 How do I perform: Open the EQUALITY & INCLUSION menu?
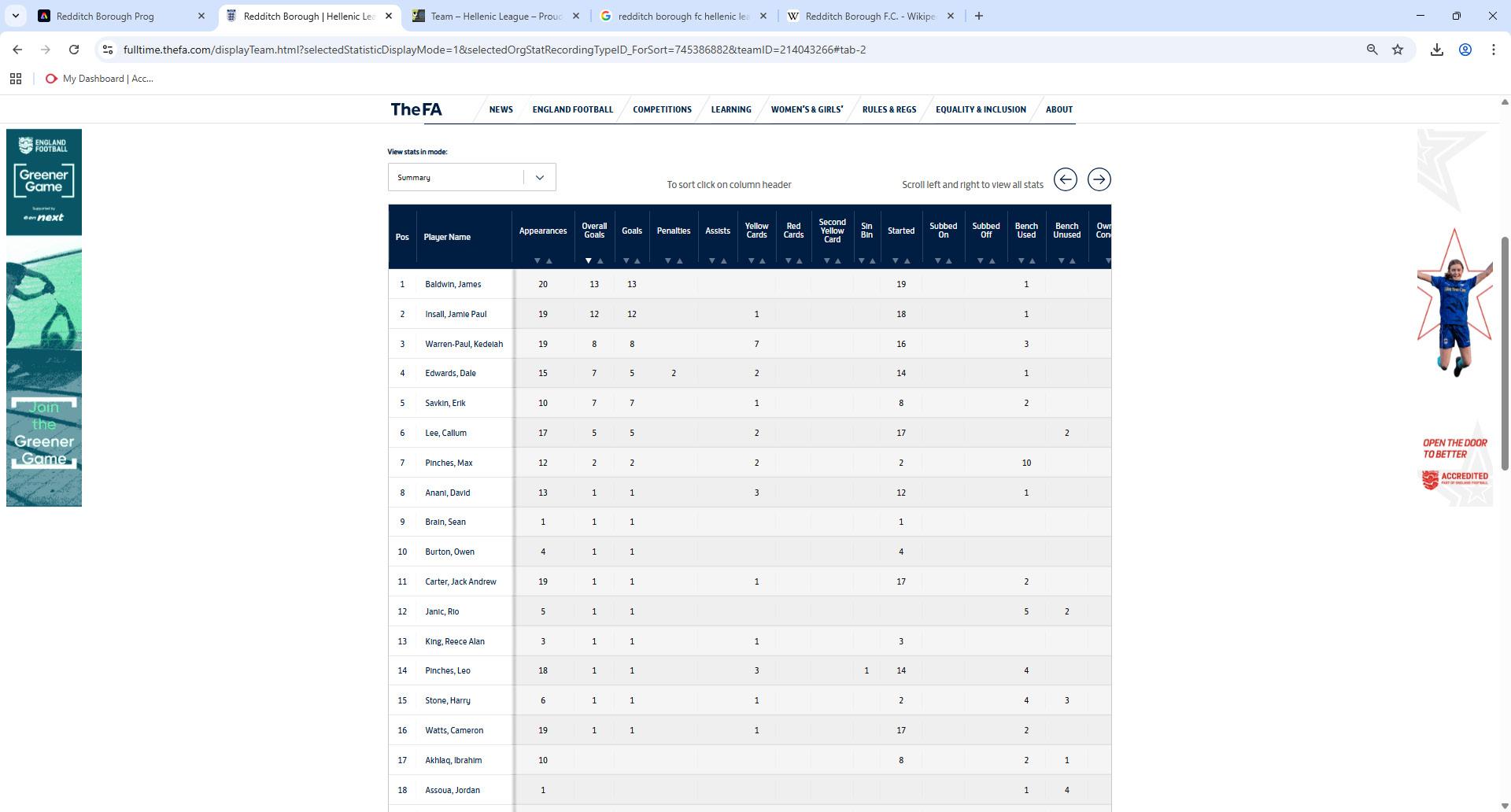click(981, 109)
